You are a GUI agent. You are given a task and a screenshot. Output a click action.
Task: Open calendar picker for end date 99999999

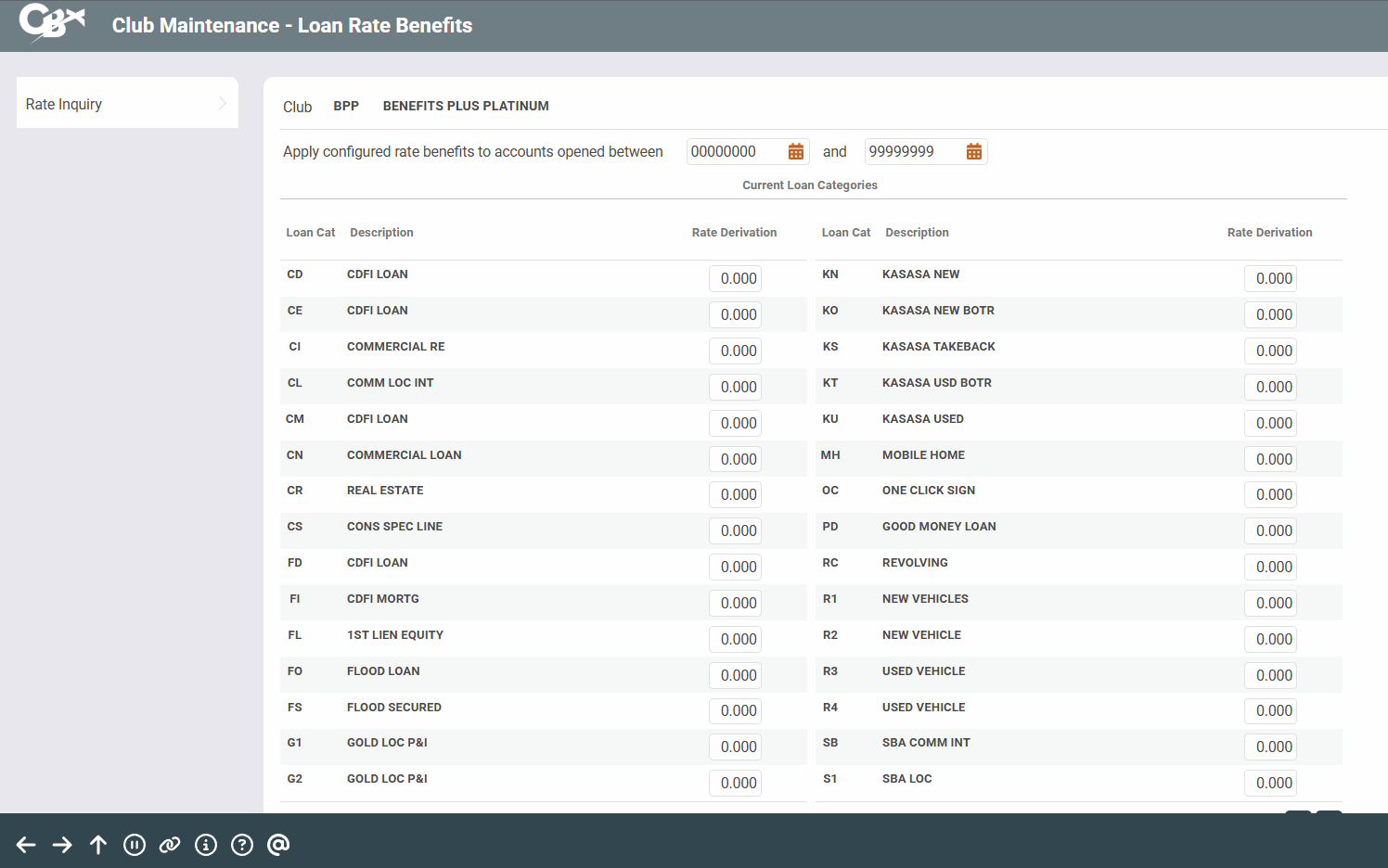click(974, 152)
